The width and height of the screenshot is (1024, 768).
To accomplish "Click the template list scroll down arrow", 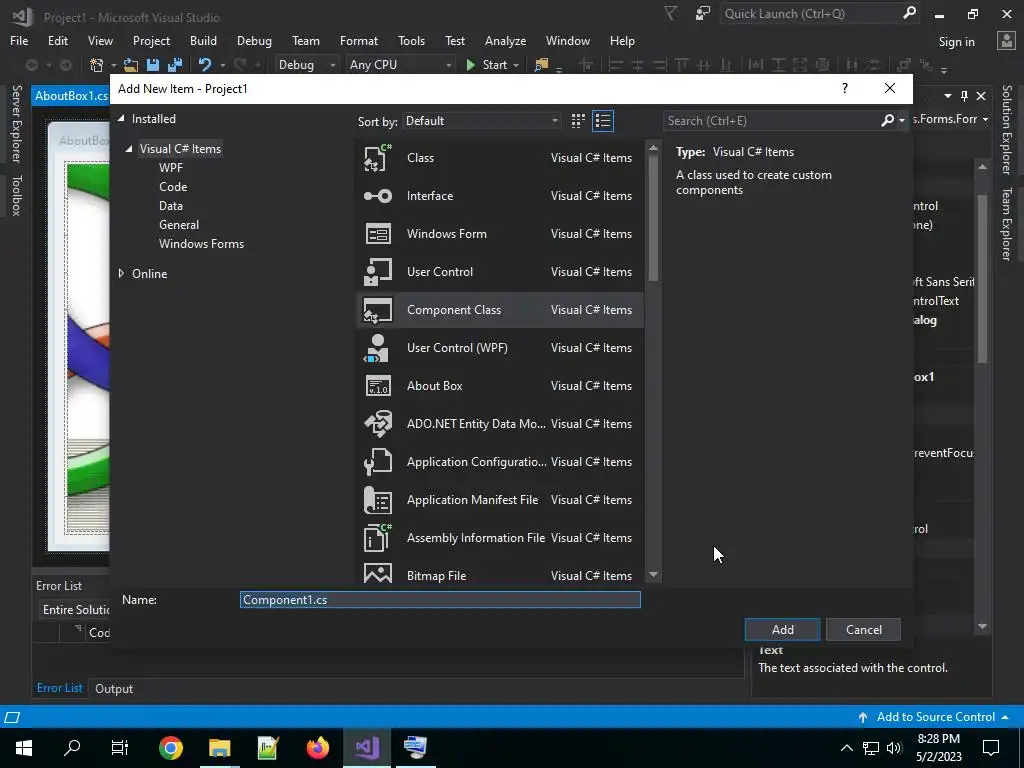I will click(x=653, y=575).
